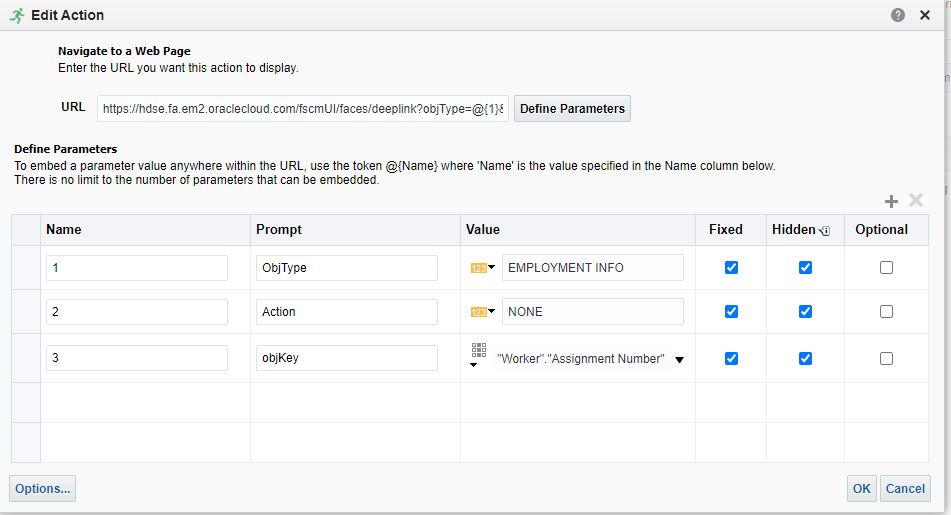Uncheck Hidden for the objKey parameter

click(x=805, y=358)
